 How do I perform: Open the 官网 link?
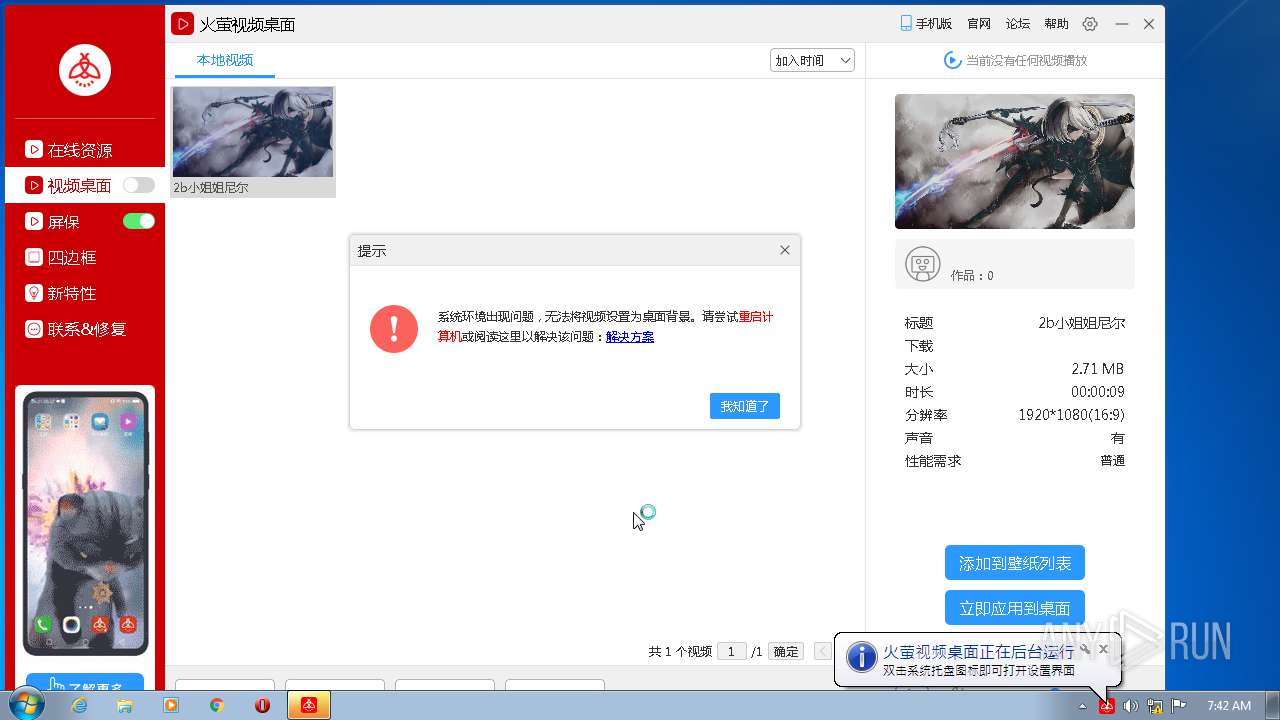pyautogui.click(x=979, y=24)
